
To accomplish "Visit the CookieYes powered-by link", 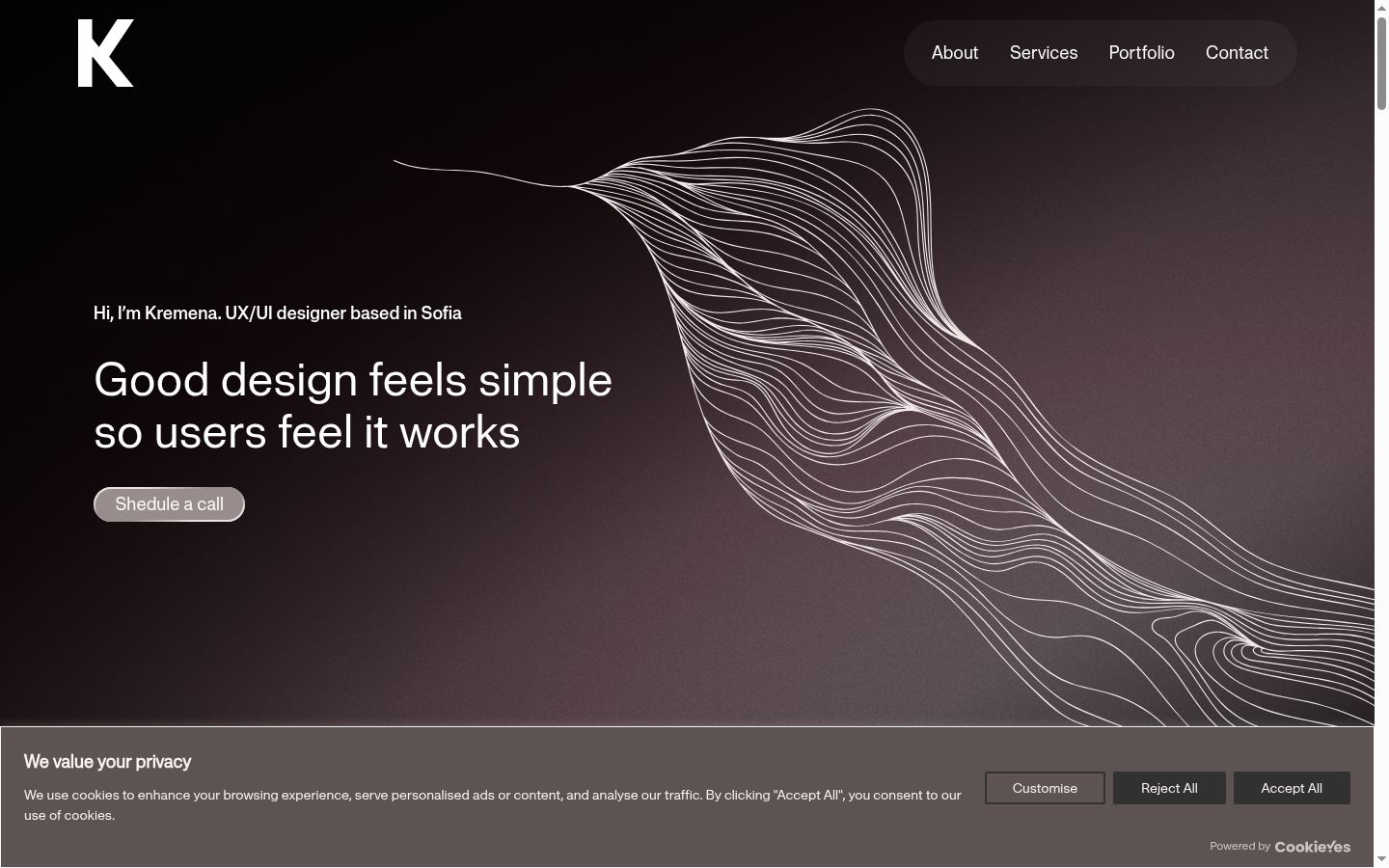I will click(x=1313, y=847).
